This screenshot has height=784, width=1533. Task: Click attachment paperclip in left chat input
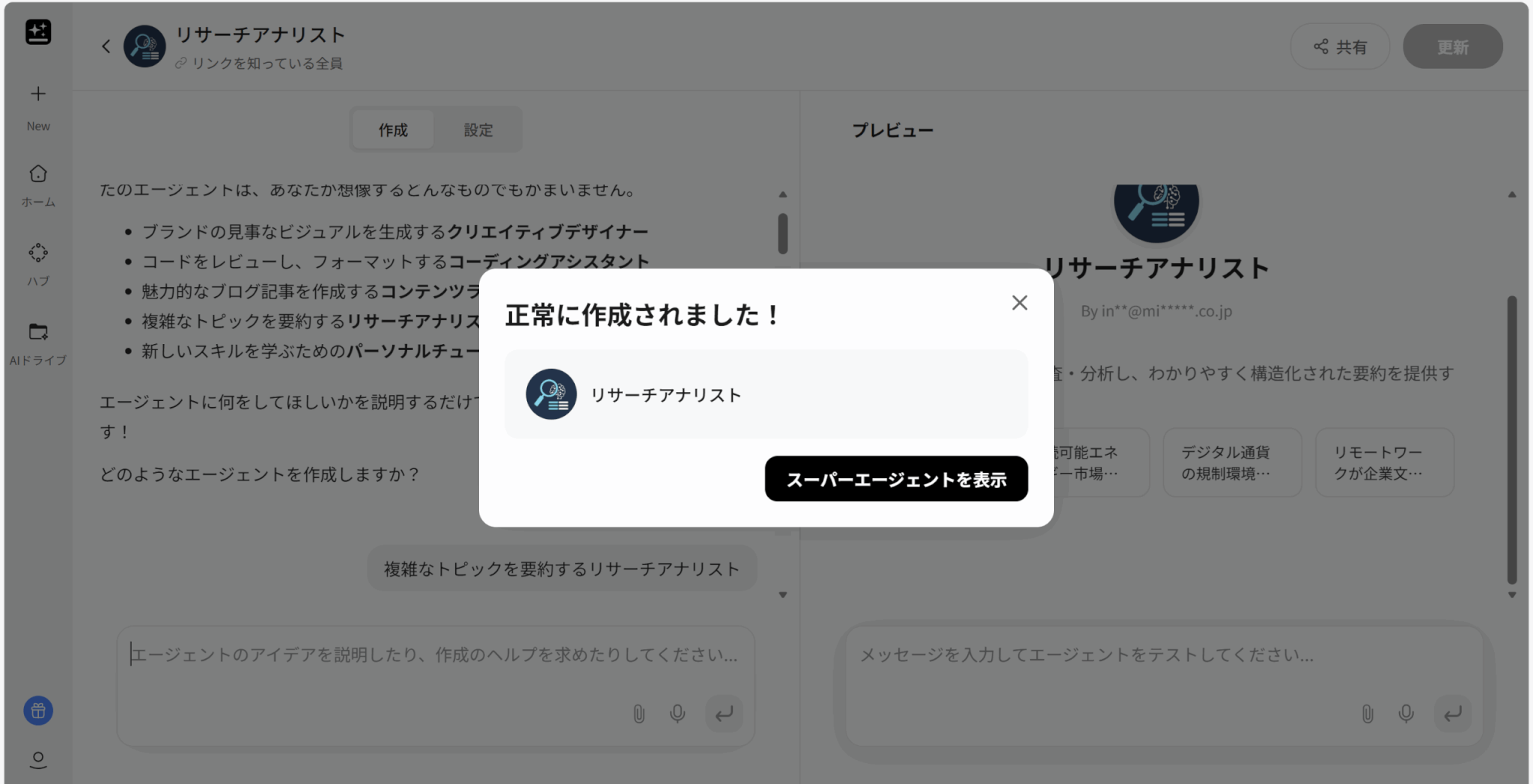coord(639,714)
